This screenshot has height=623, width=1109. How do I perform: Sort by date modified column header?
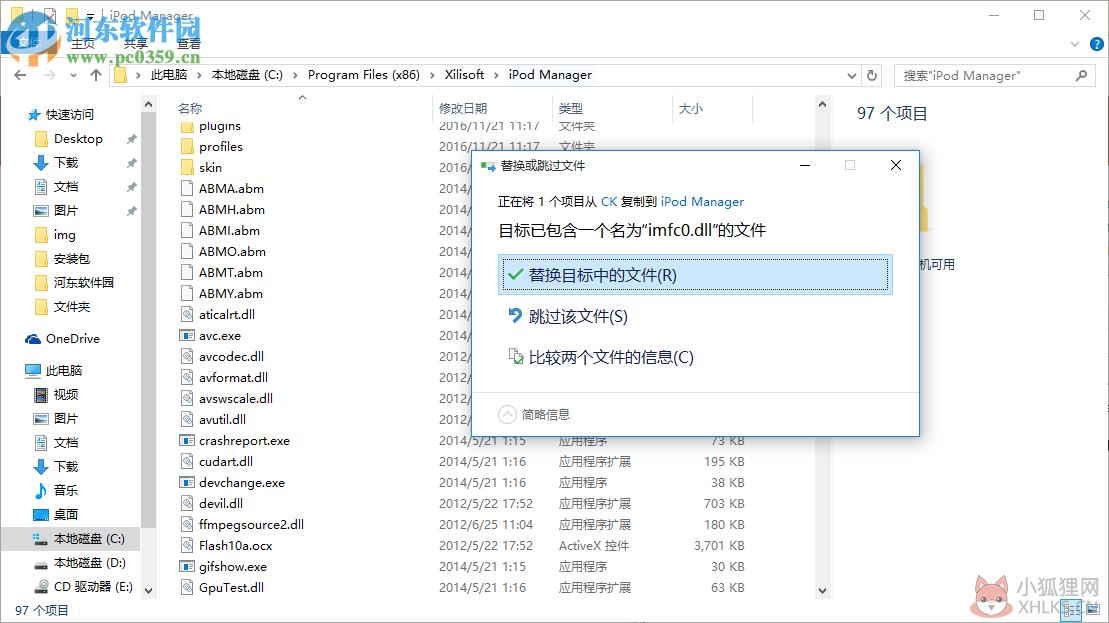(463, 108)
